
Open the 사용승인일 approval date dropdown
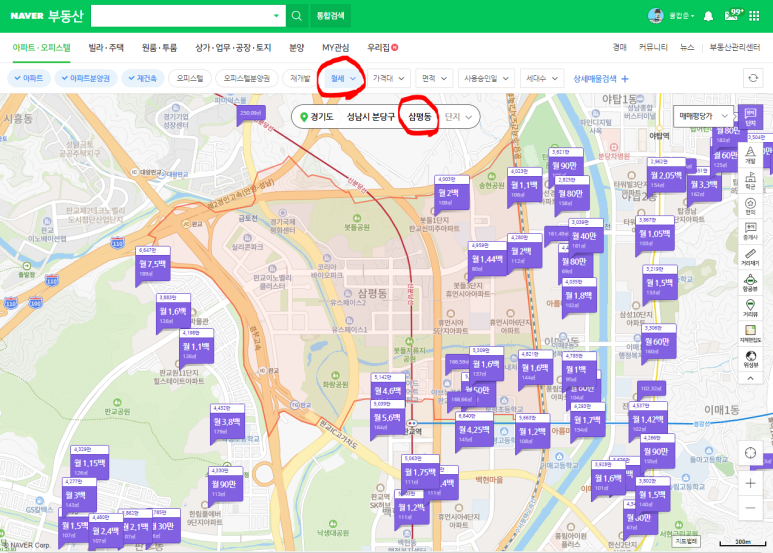tap(486, 78)
